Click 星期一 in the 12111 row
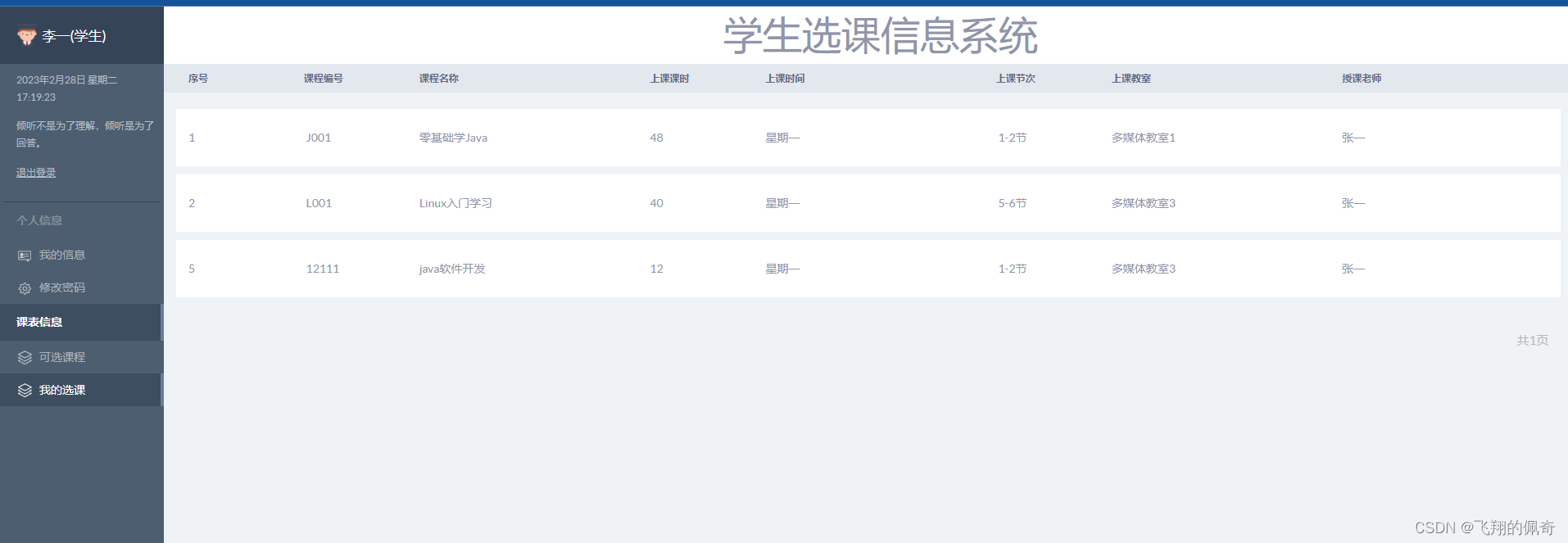 point(782,269)
